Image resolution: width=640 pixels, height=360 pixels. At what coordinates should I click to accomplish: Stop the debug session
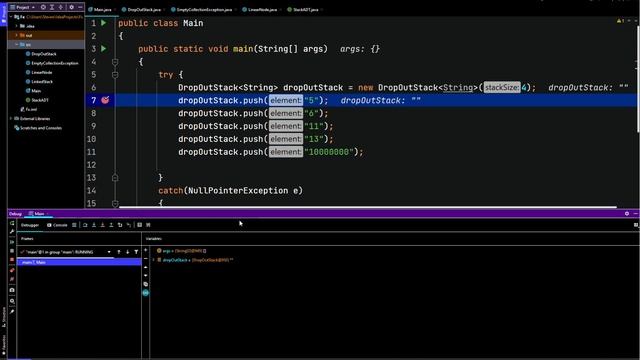tap(12, 260)
